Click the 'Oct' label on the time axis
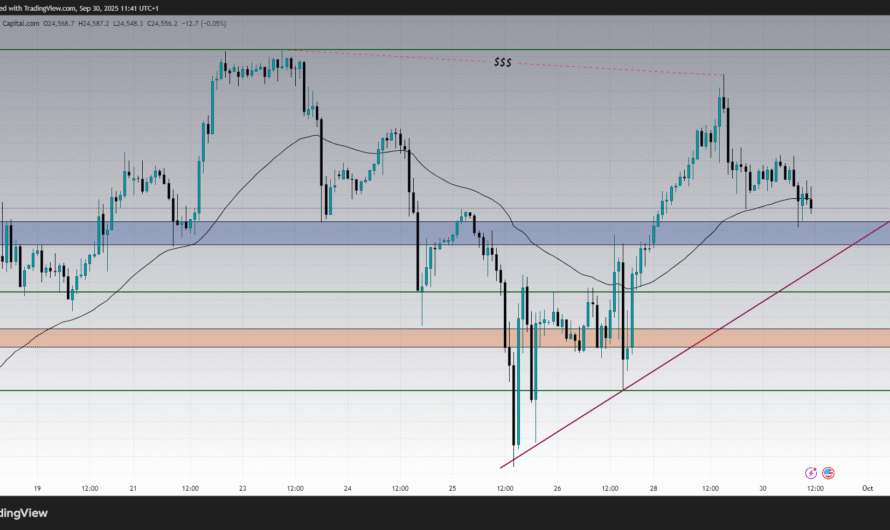The image size is (890, 530). (x=867, y=488)
